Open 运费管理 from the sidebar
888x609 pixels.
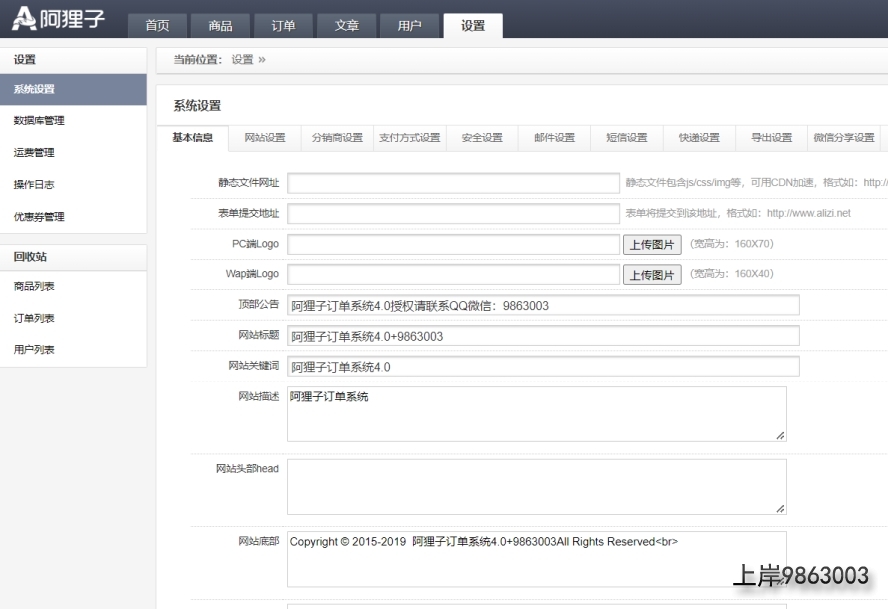(x=34, y=153)
